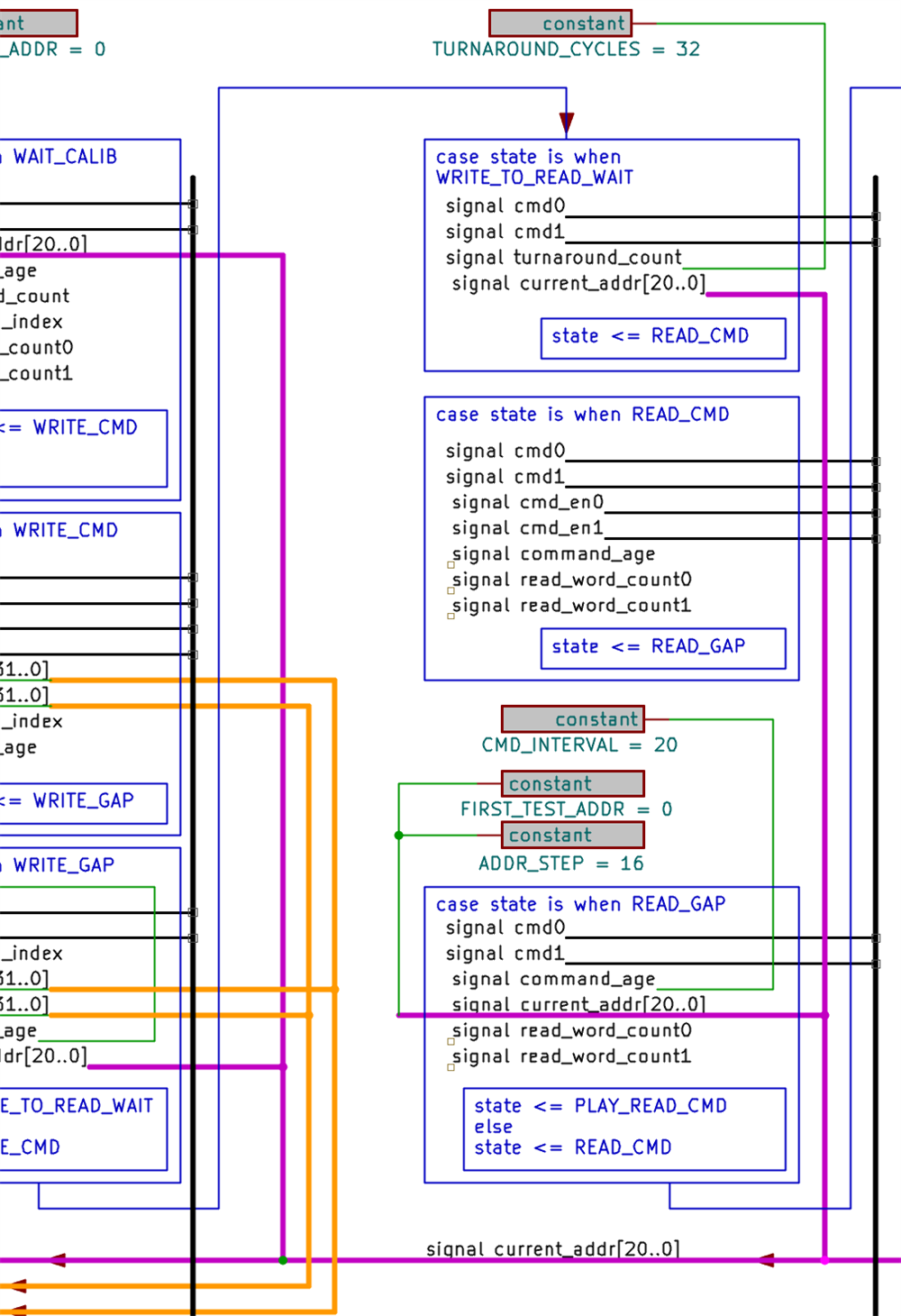901x1316 pixels.
Task: Click "signal command_age" in the READ_GAP block
Action: tap(553, 980)
